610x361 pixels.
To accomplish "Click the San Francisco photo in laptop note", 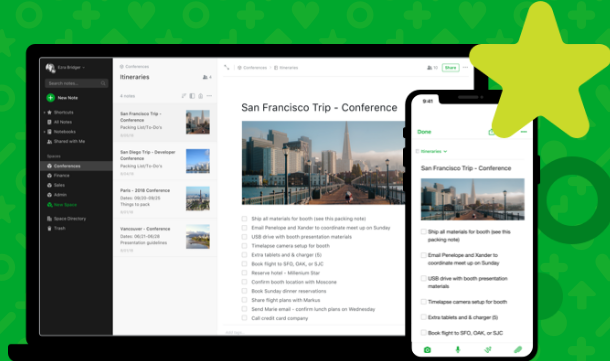I will [323, 163].
